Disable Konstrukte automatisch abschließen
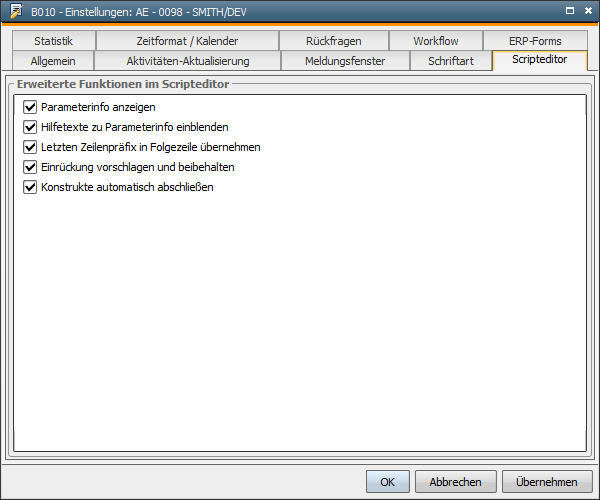This screenshot has width=600, height=500. click(30, 187)
